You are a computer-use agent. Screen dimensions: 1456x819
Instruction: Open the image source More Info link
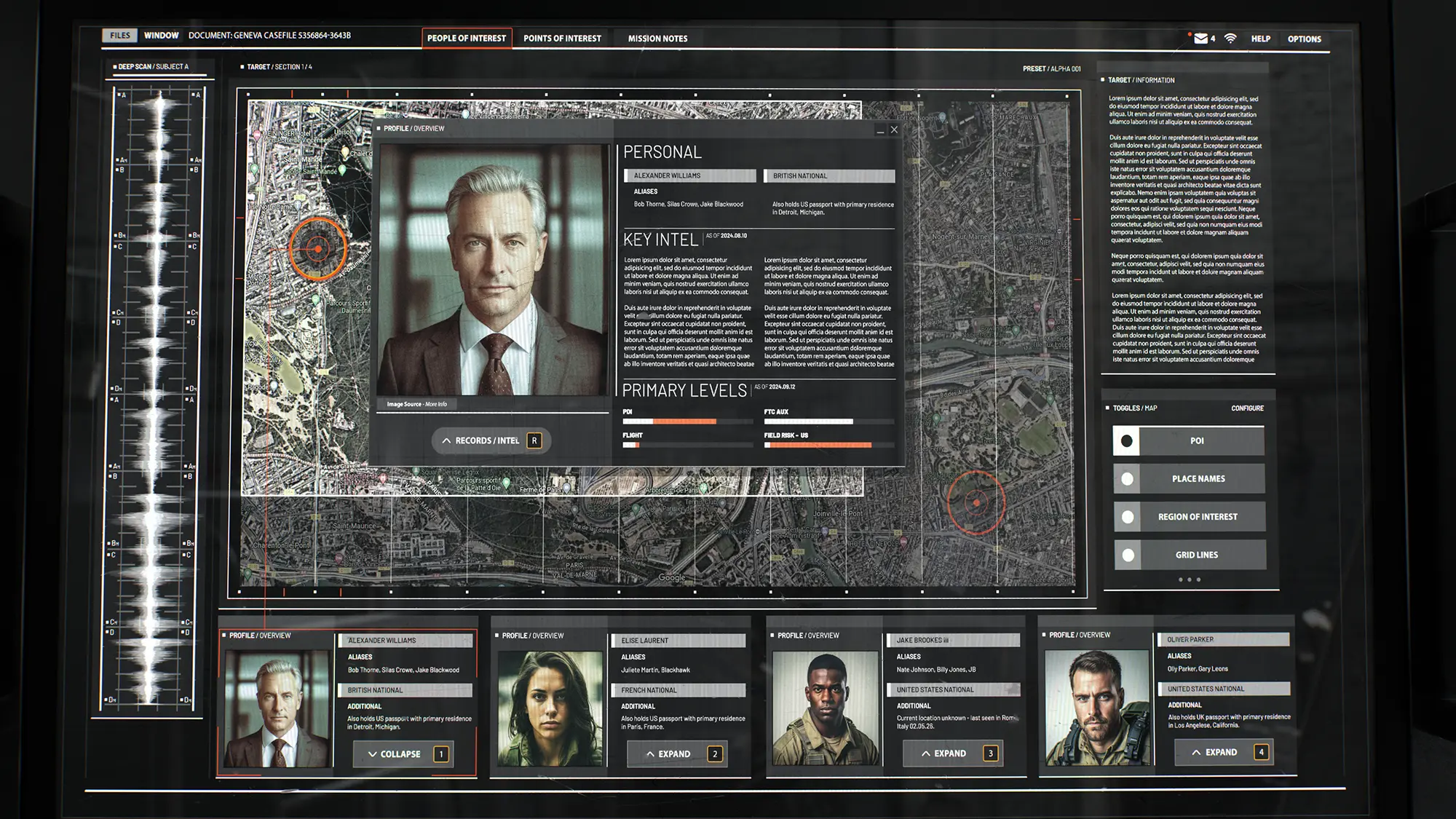(x=437, y=404)
